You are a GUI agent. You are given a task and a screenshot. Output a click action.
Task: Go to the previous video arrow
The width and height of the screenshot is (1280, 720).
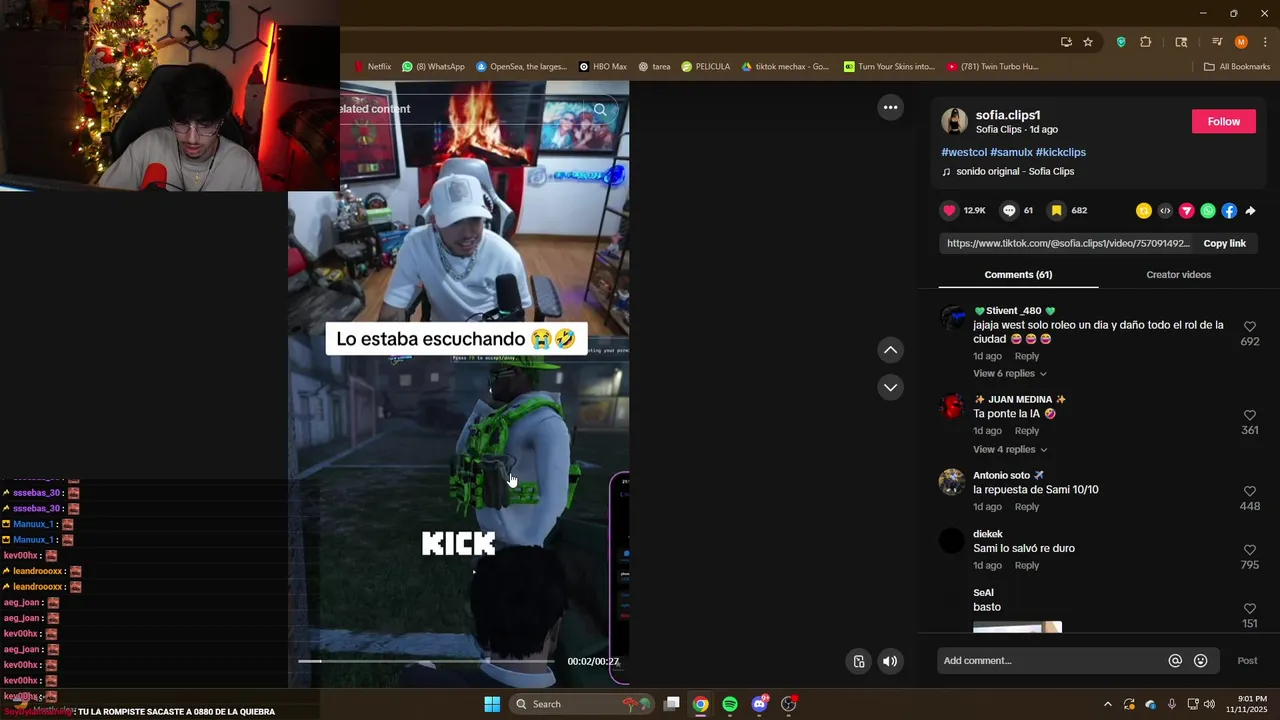point(890,350)
